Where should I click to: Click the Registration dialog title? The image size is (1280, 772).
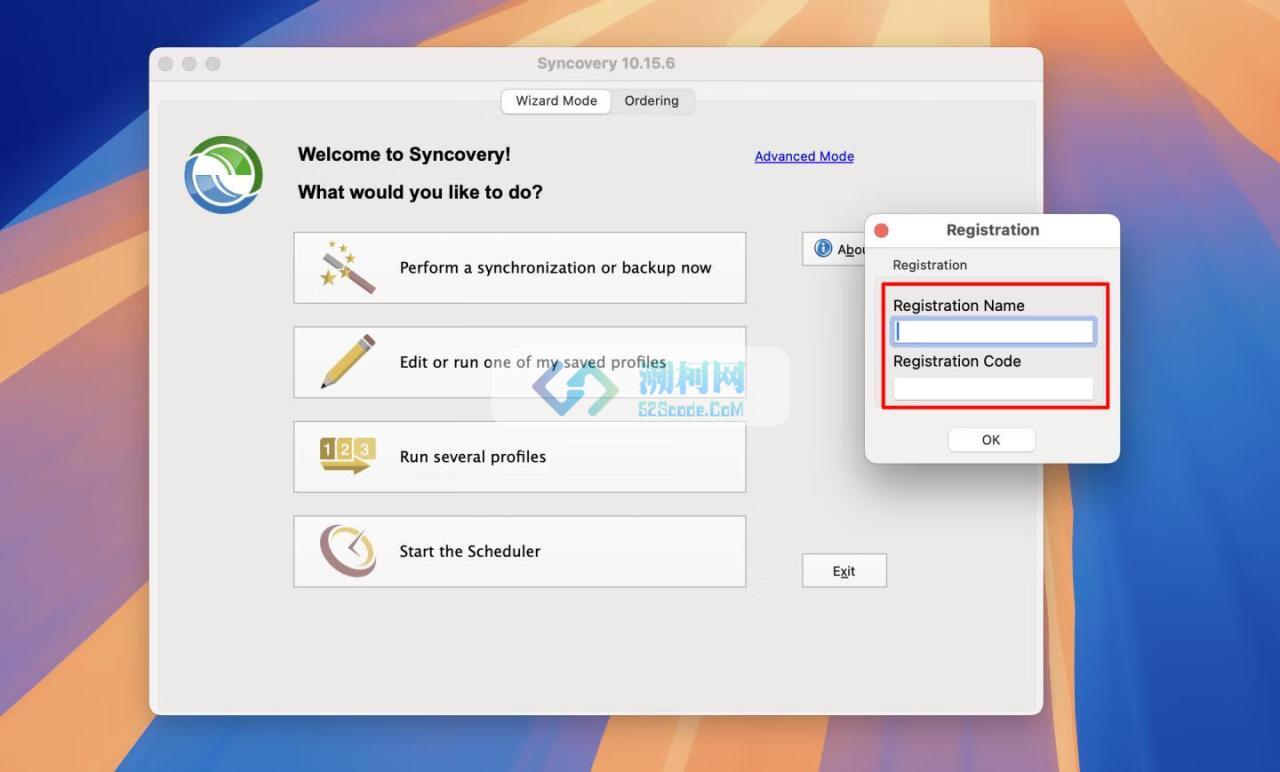(992, 230)
